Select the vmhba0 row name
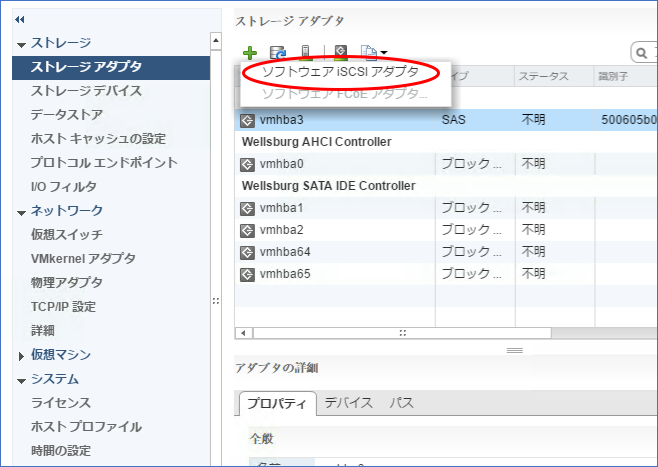 pyautogui.click(x=282, y=164)
